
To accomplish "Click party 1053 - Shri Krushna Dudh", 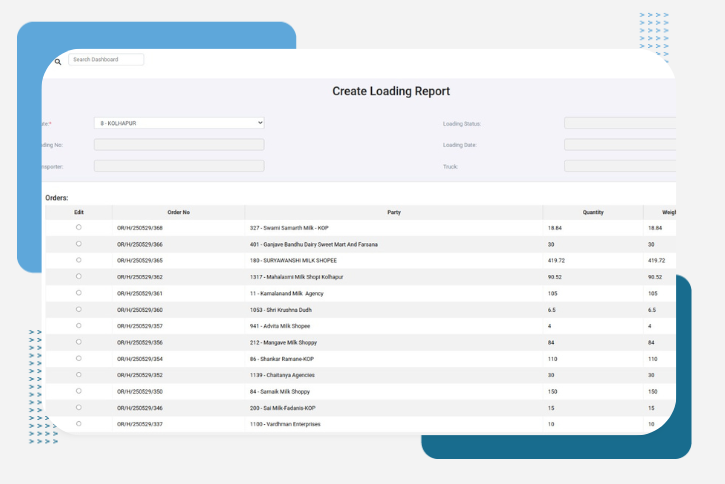I will point(281,310).
